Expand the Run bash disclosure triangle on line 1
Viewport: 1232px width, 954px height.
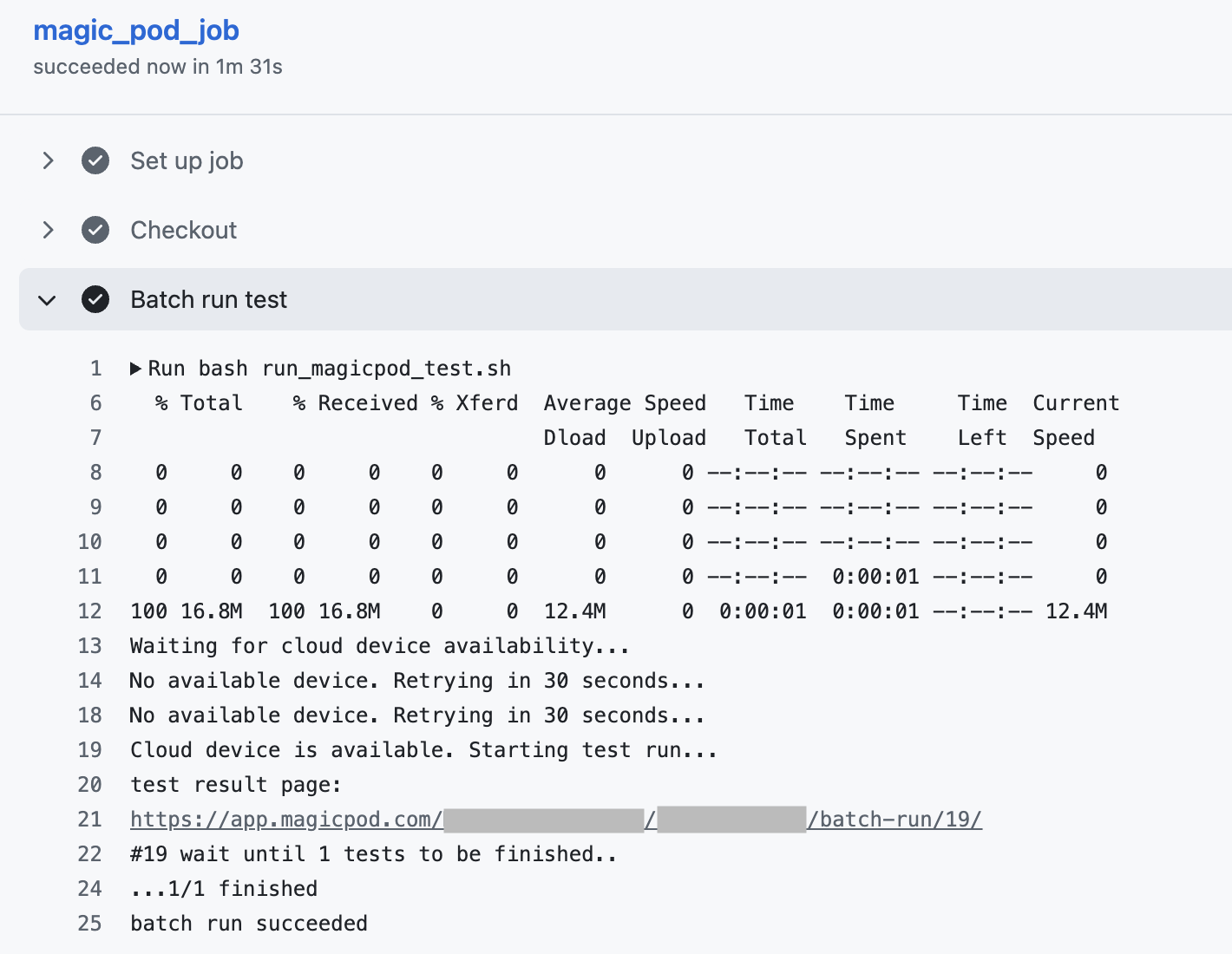[x=135, y=369]
